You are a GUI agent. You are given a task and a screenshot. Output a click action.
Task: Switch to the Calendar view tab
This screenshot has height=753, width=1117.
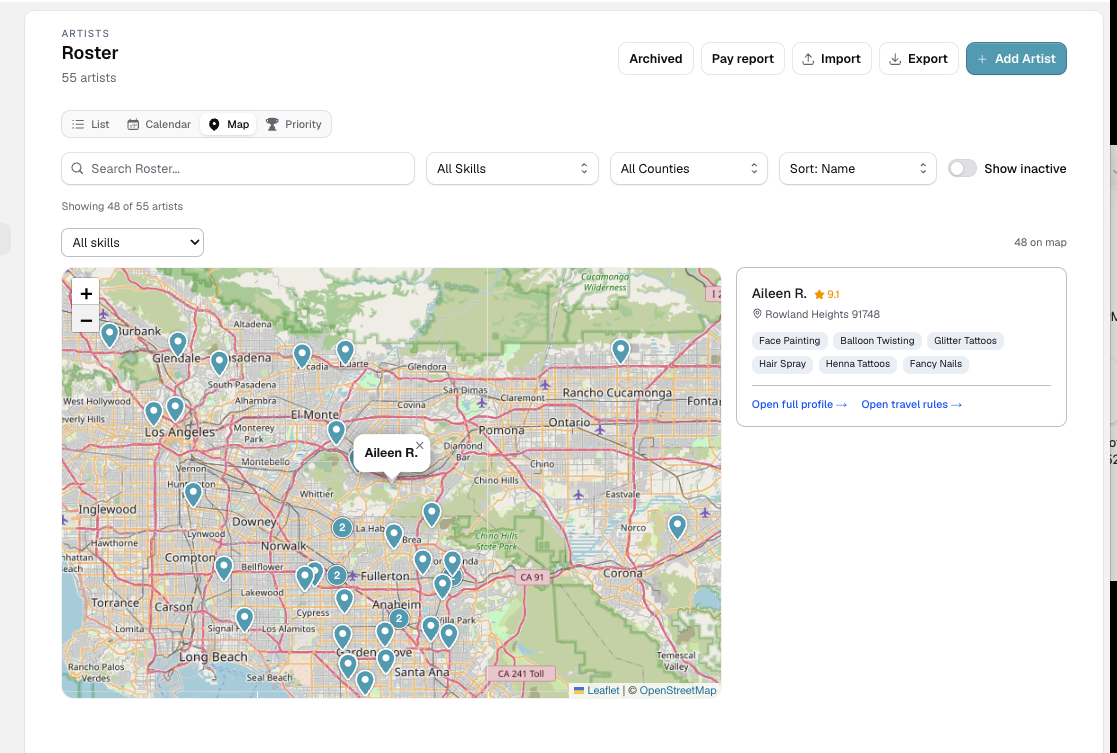[x=159, y=124]
